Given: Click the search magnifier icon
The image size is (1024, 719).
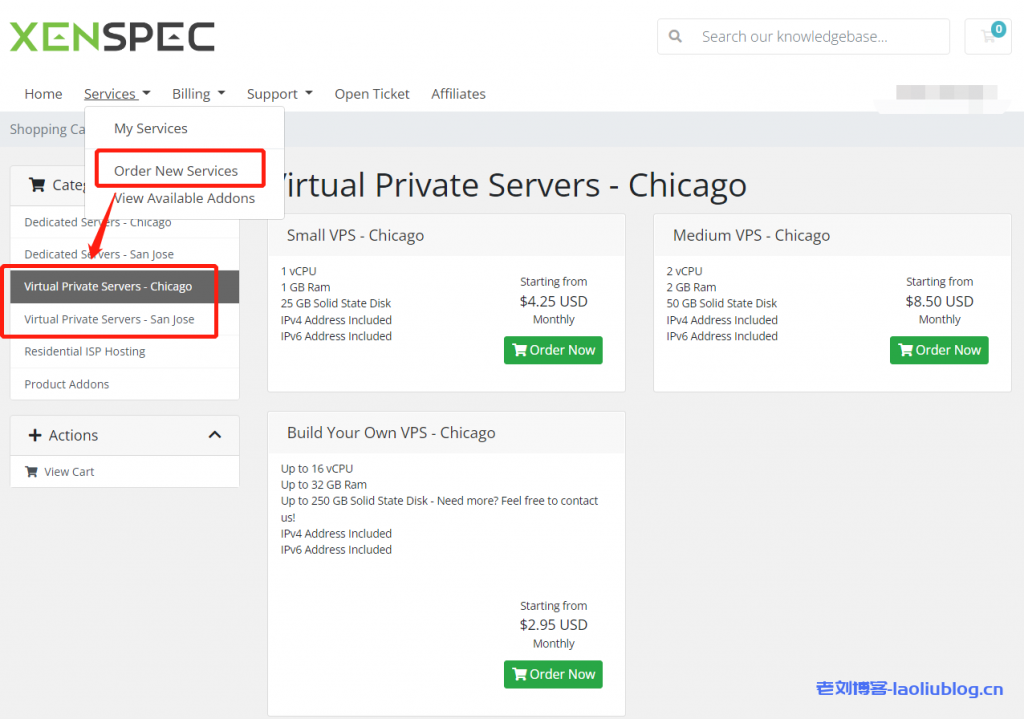Looking at the screenshot, I should click(676, 37).
